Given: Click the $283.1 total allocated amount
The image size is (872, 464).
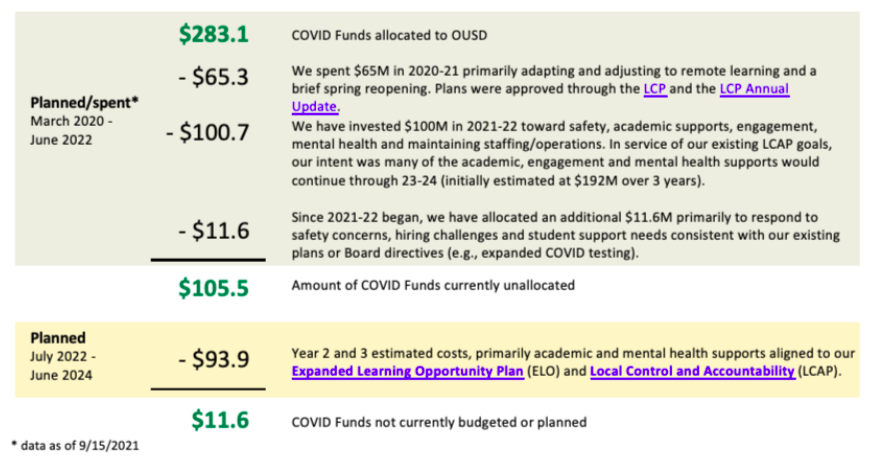Looking at the screenshot, I should click(x=213, y=34).
